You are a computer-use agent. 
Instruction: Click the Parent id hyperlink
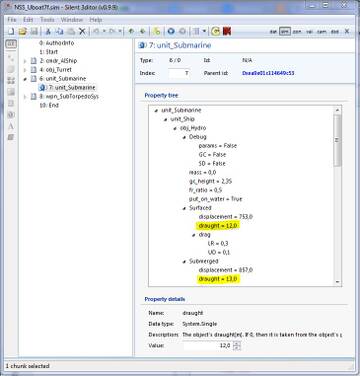tap(268, 73)
